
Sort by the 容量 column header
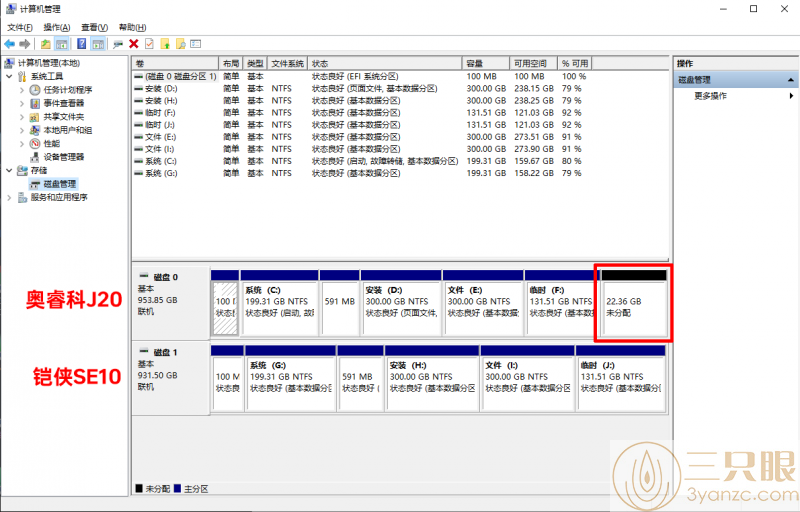(x=486, y=63)
